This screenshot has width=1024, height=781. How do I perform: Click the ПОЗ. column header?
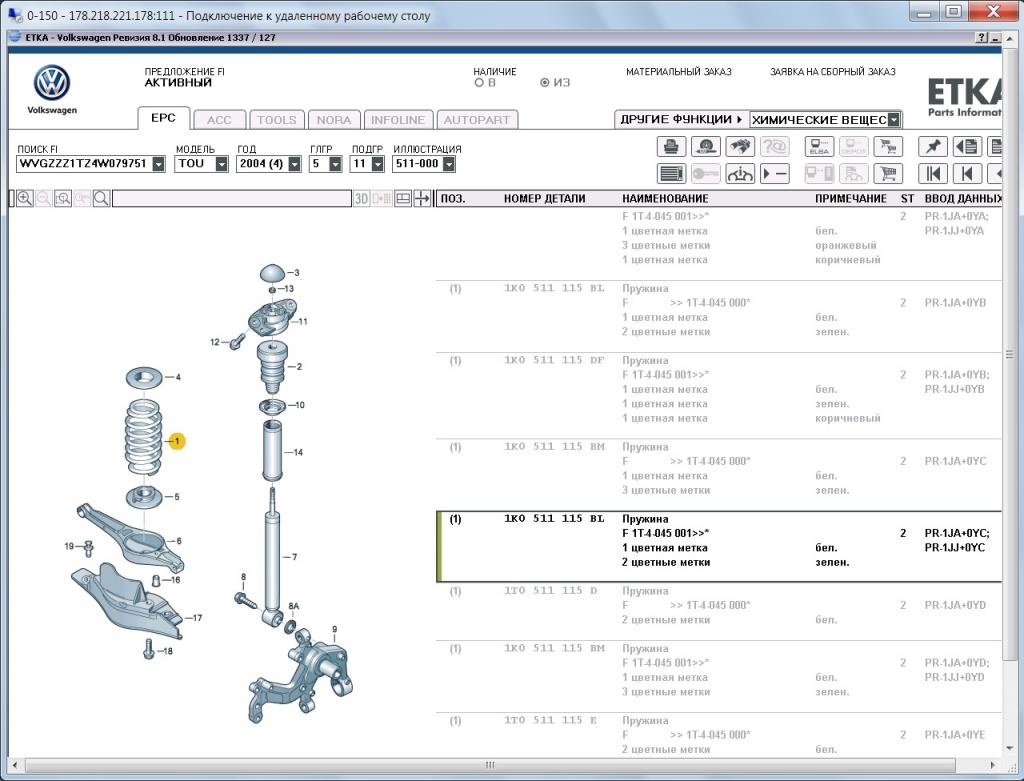point(453,199)
